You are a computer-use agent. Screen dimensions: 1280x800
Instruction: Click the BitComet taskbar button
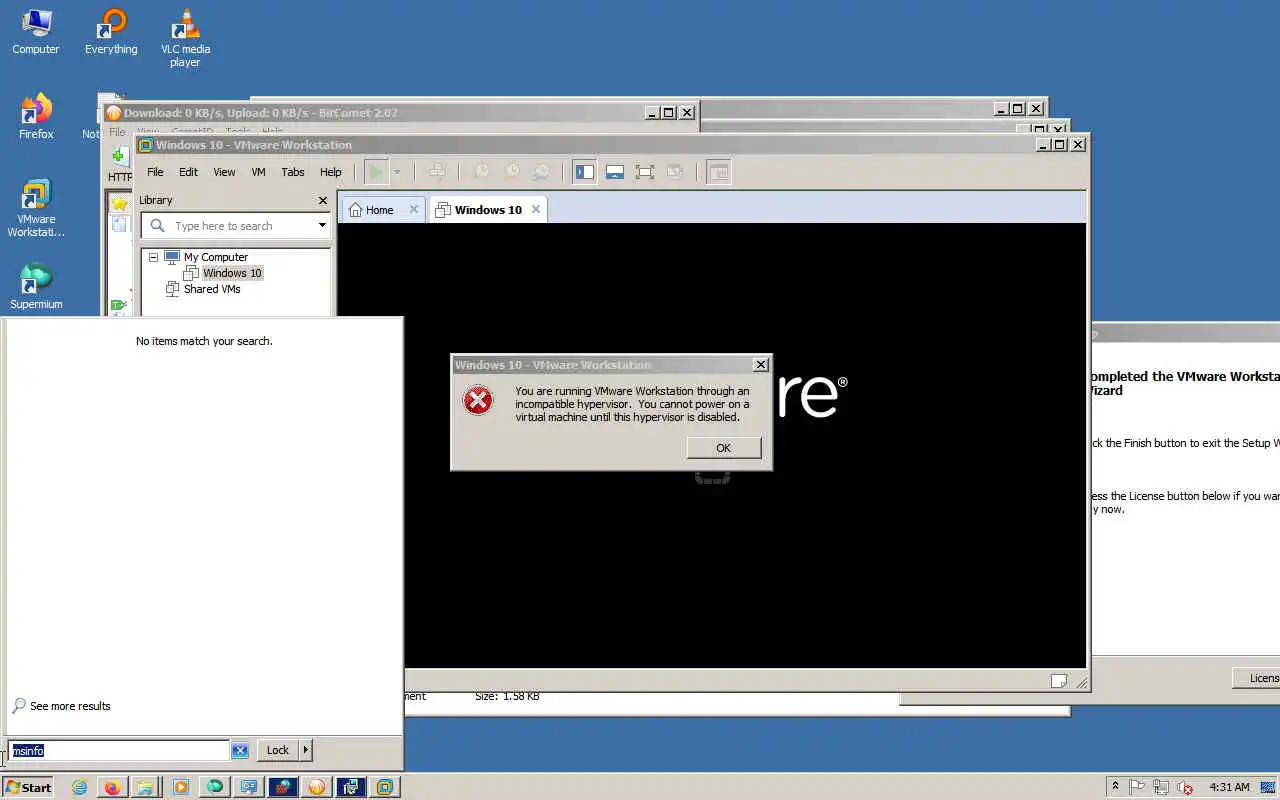coord(316,787)
